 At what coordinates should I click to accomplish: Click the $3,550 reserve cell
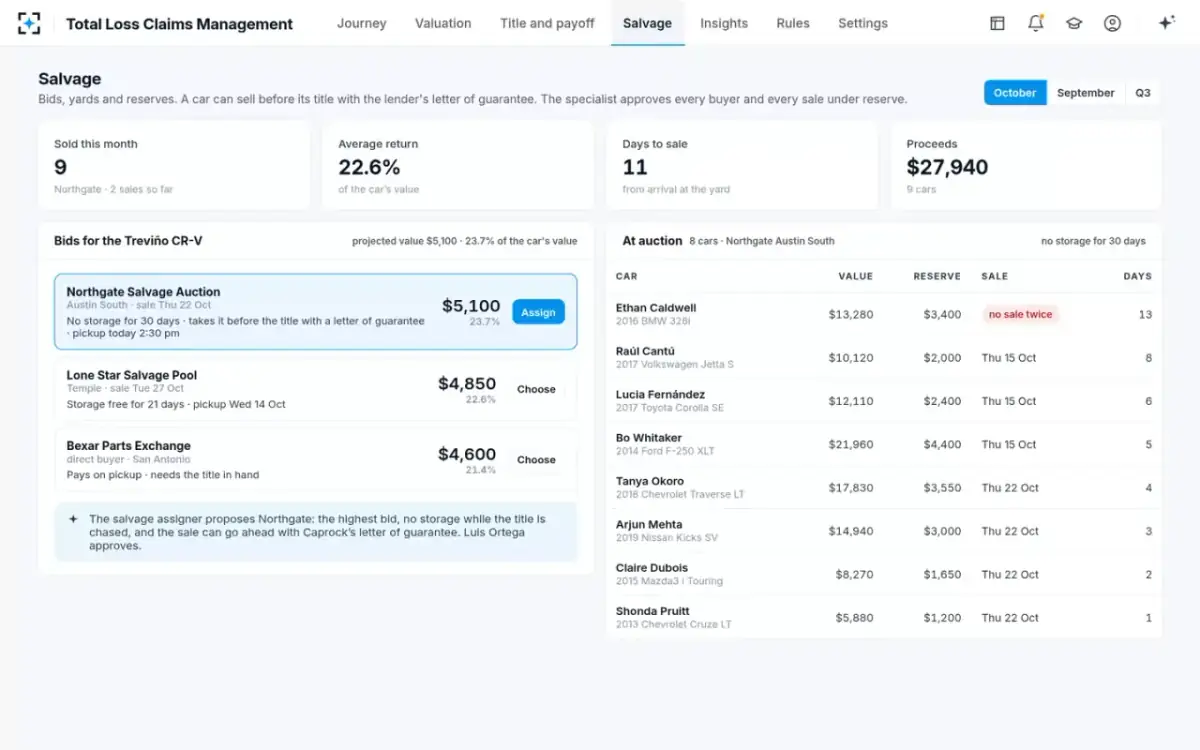[x=943, y=488]
